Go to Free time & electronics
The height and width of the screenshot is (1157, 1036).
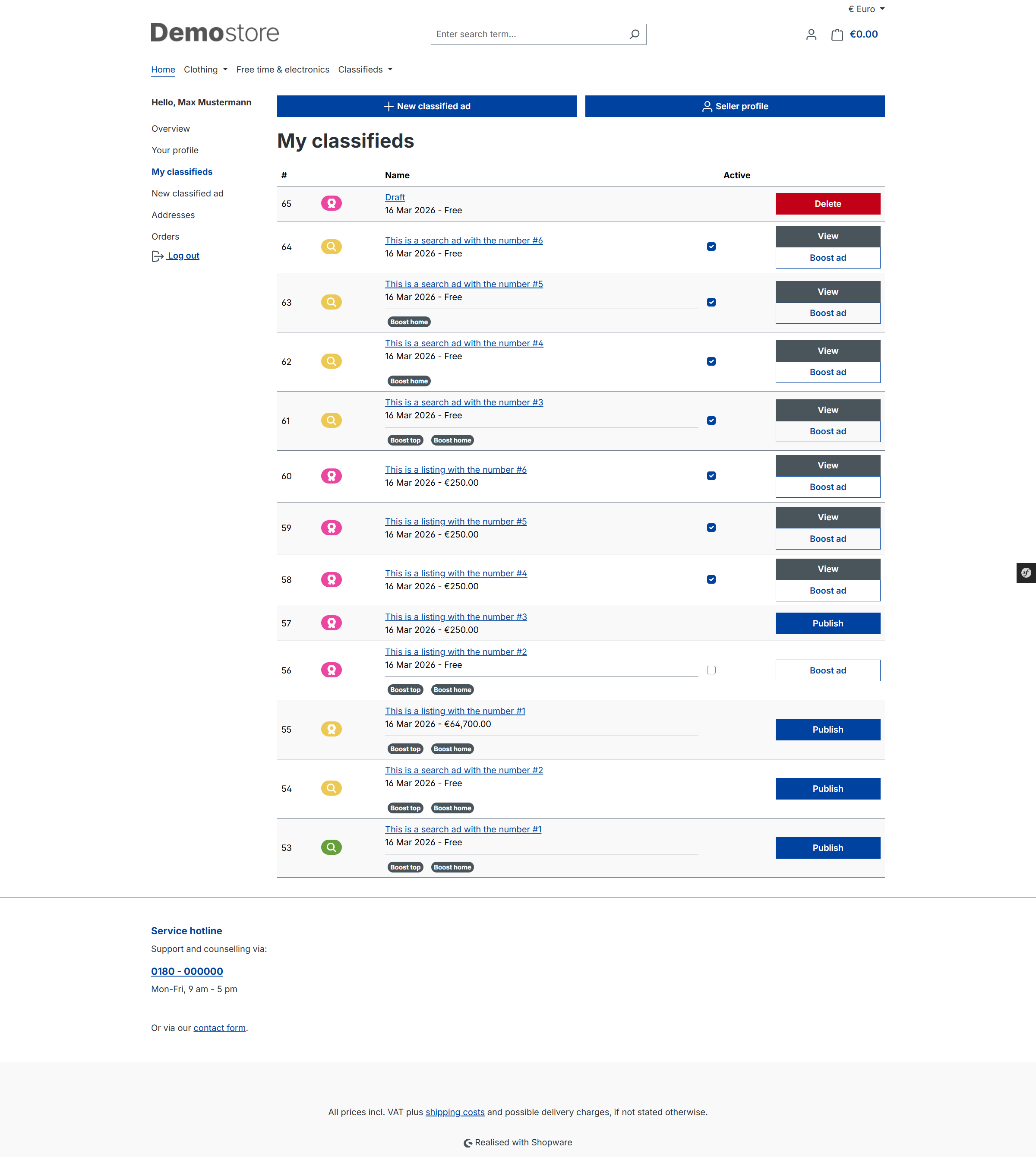(282, 70)
